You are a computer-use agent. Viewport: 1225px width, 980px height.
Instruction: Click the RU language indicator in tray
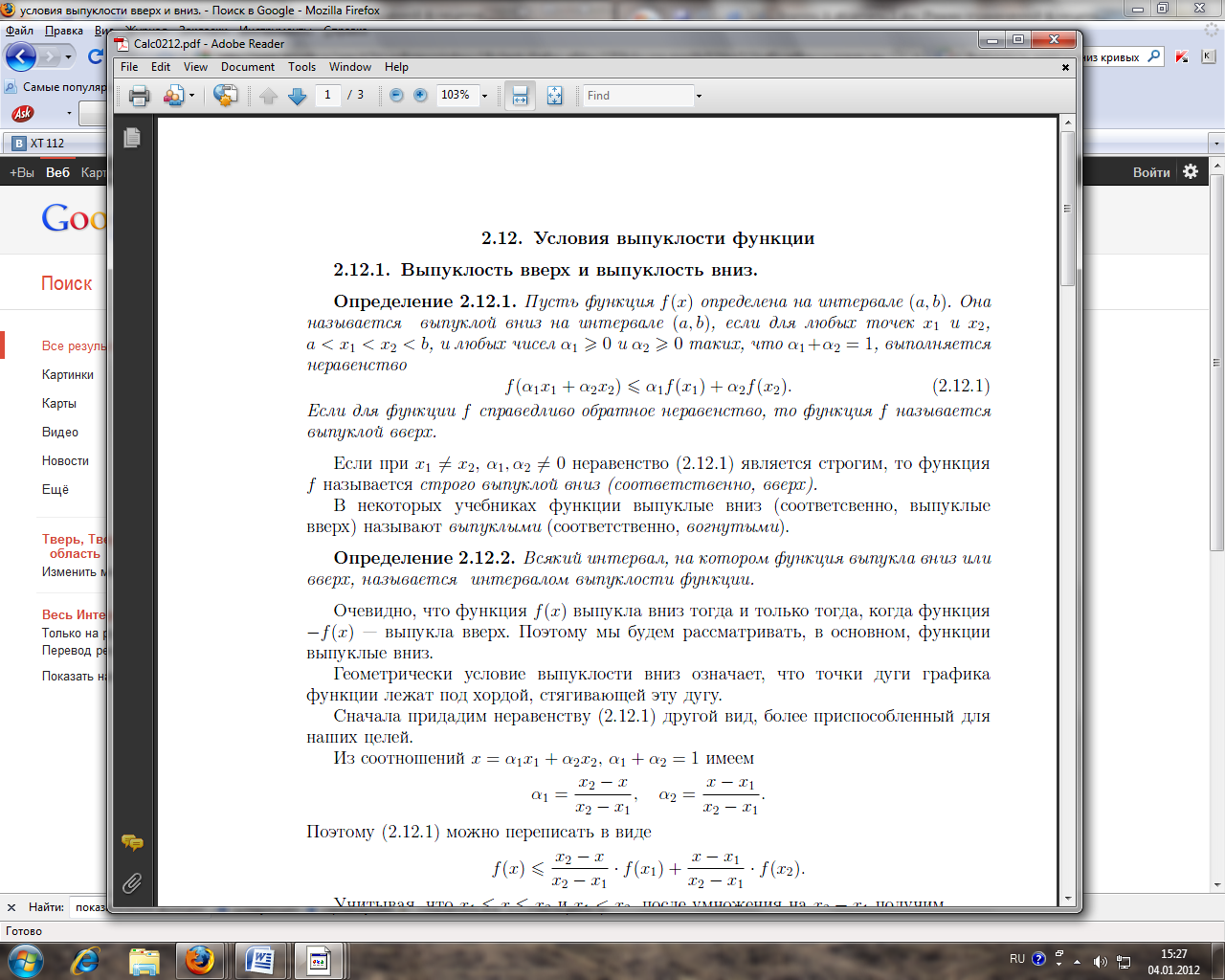[x=1017, y=959]
